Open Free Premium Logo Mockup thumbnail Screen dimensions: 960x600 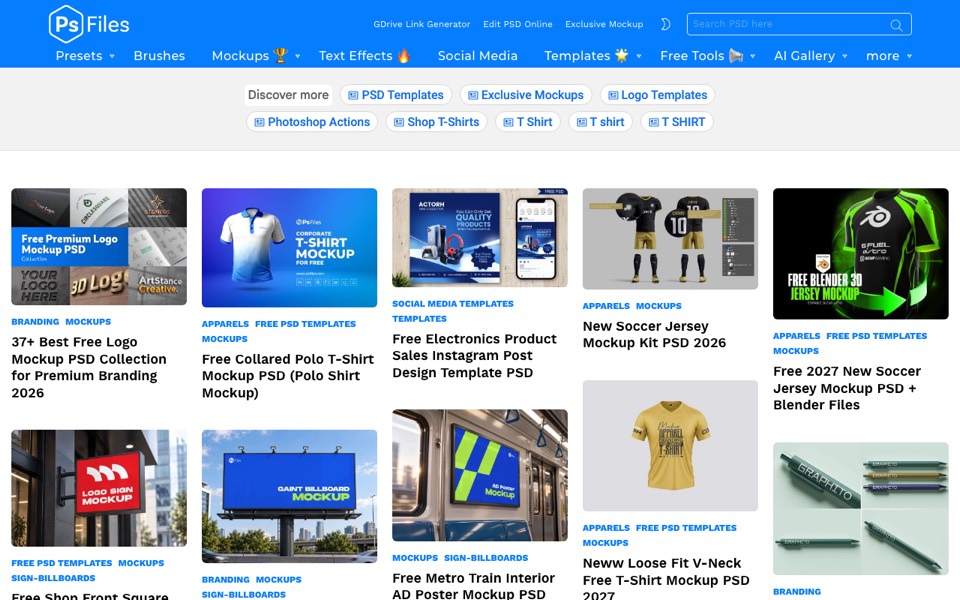99,247
